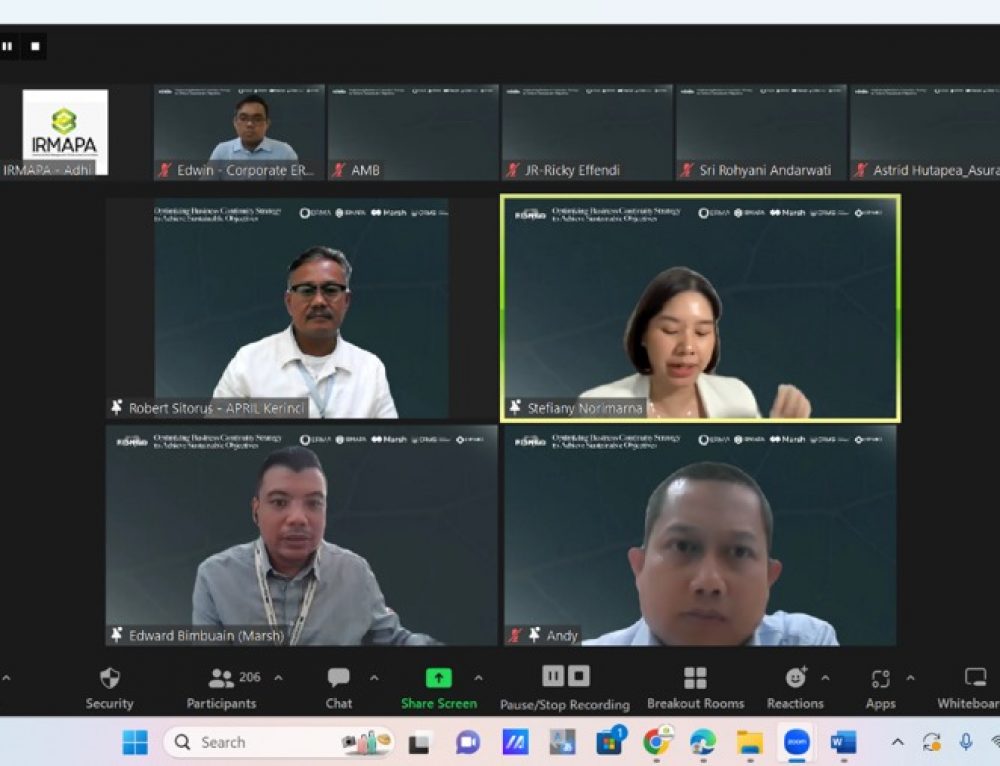Screen dimensions: 1000x766
Task: Expand the Share Screen options caret
Action: point(478,678)
